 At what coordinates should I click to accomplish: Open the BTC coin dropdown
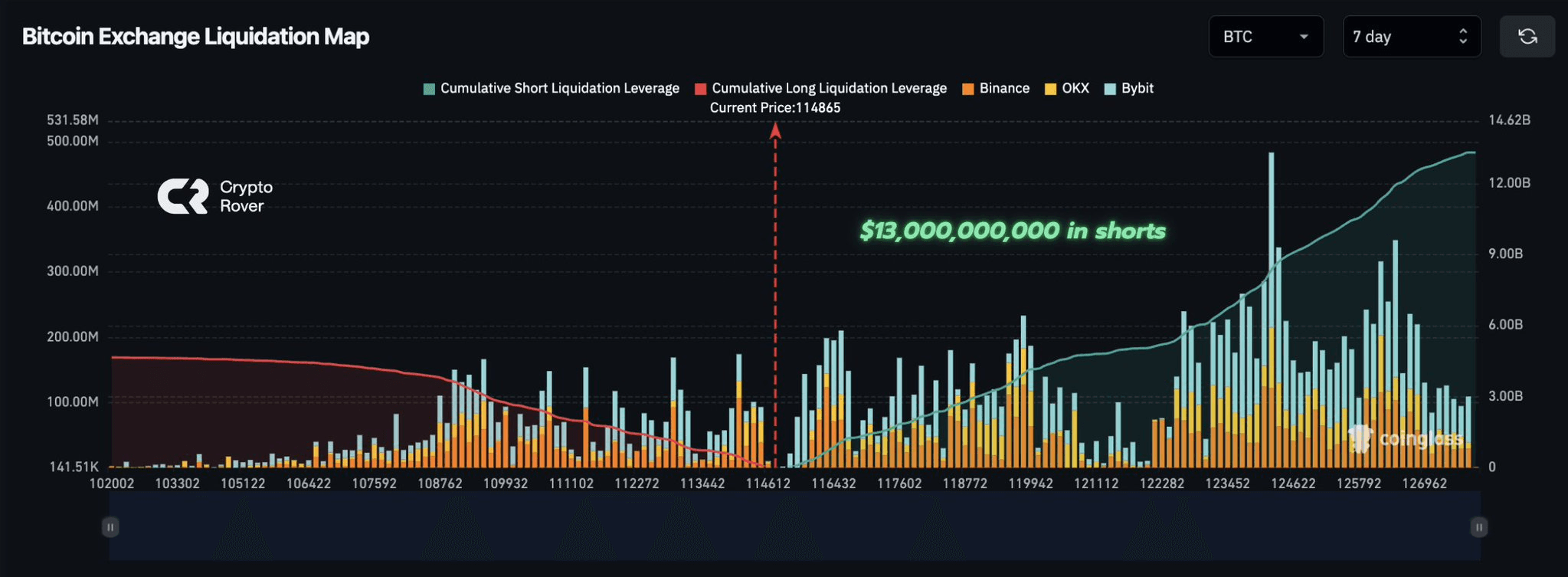tap(1265, 36)
